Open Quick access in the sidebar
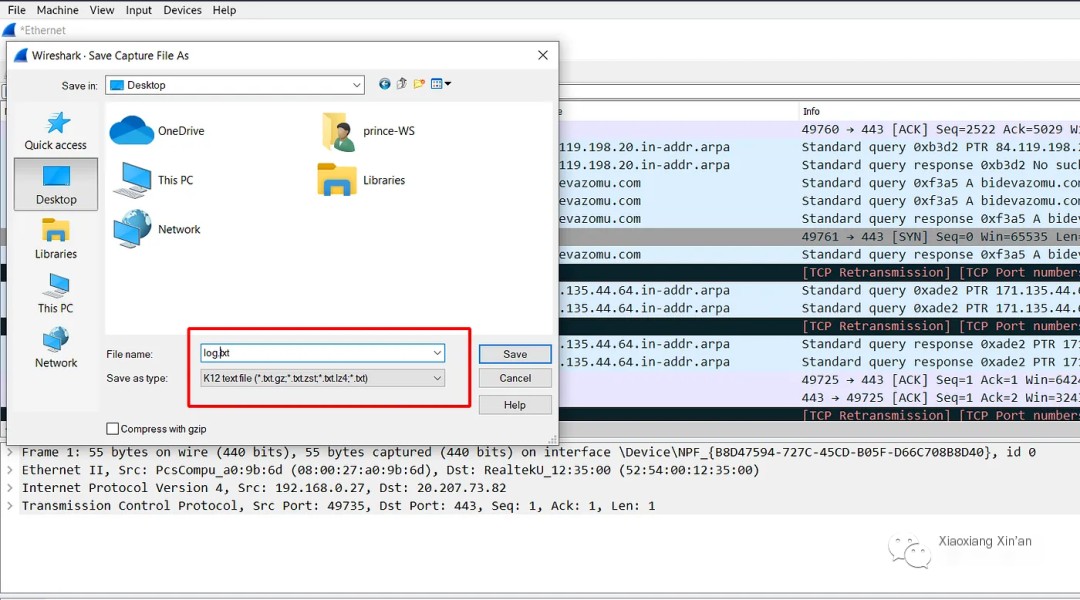 56,131
